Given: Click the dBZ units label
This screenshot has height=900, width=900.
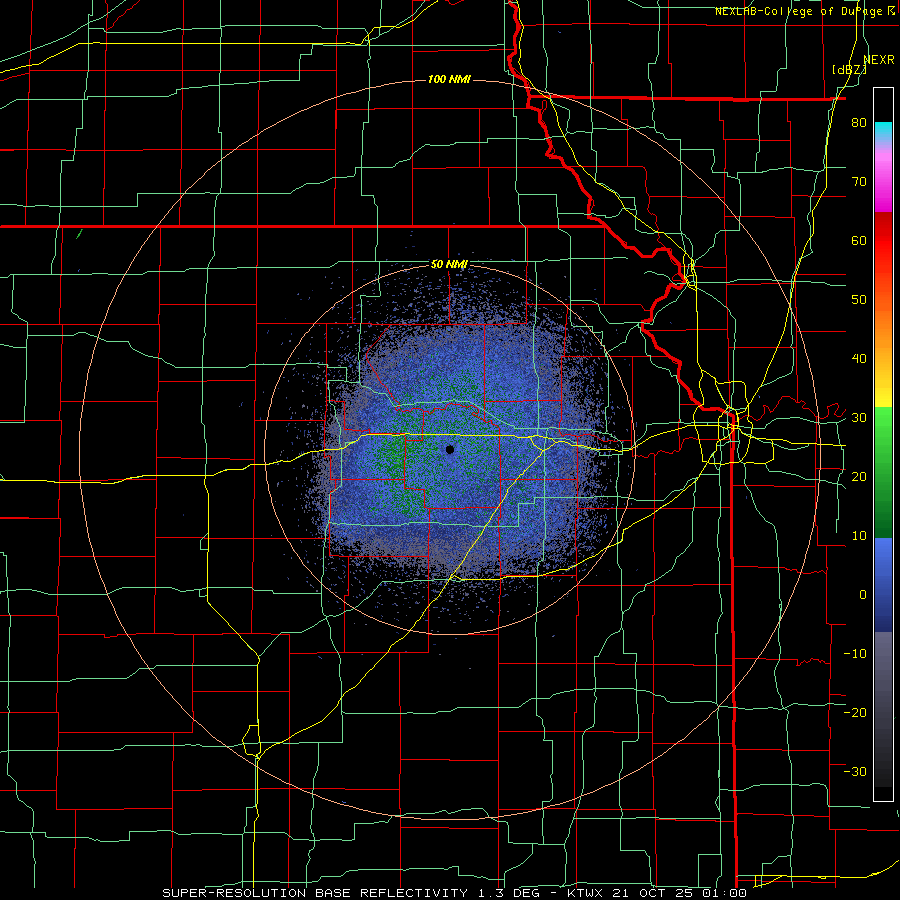Looking at the screenshot, I should click(849, 70).
